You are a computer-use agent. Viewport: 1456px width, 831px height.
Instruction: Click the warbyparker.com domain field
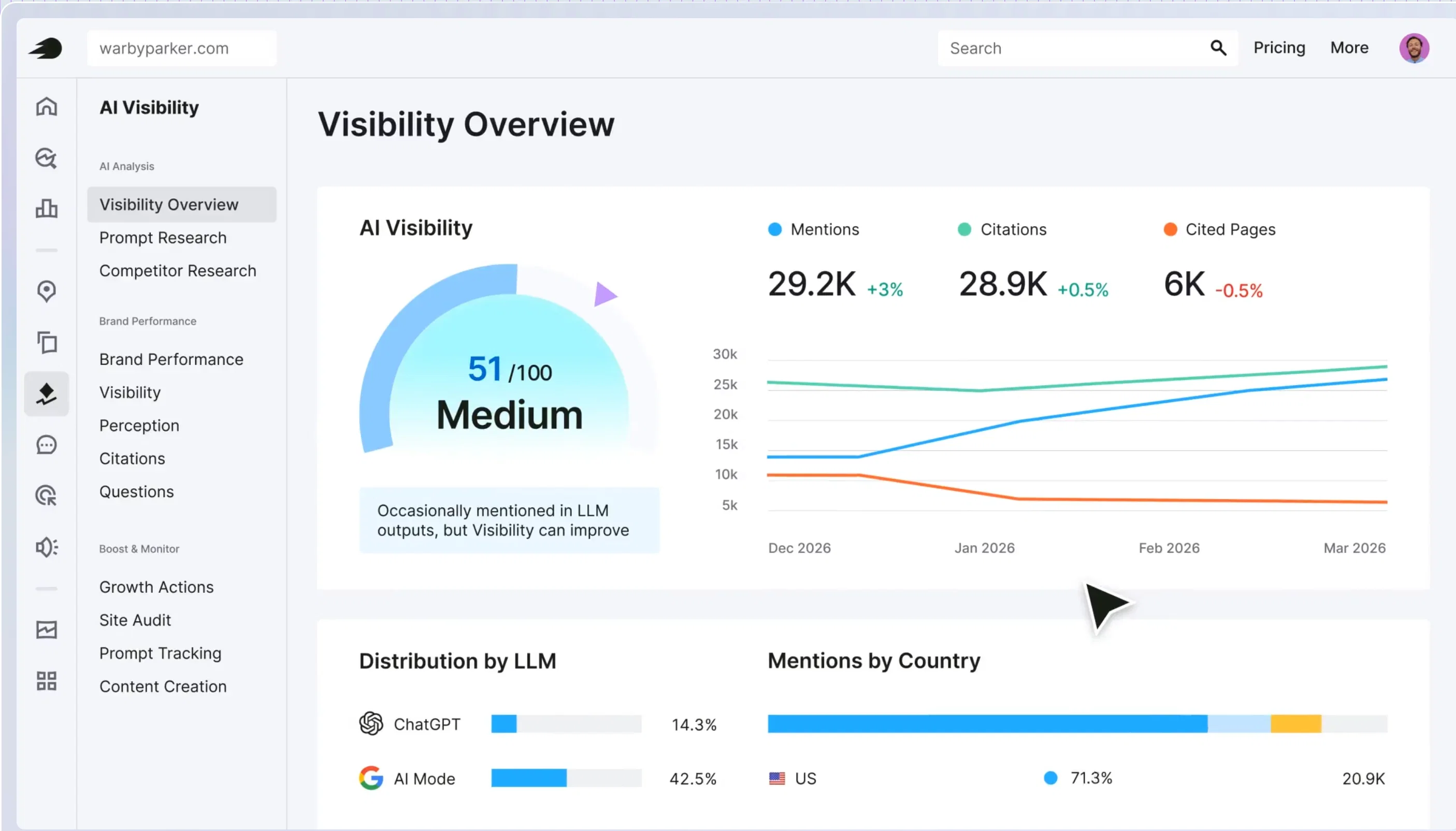pyautogui.click(x=182, y=49)
